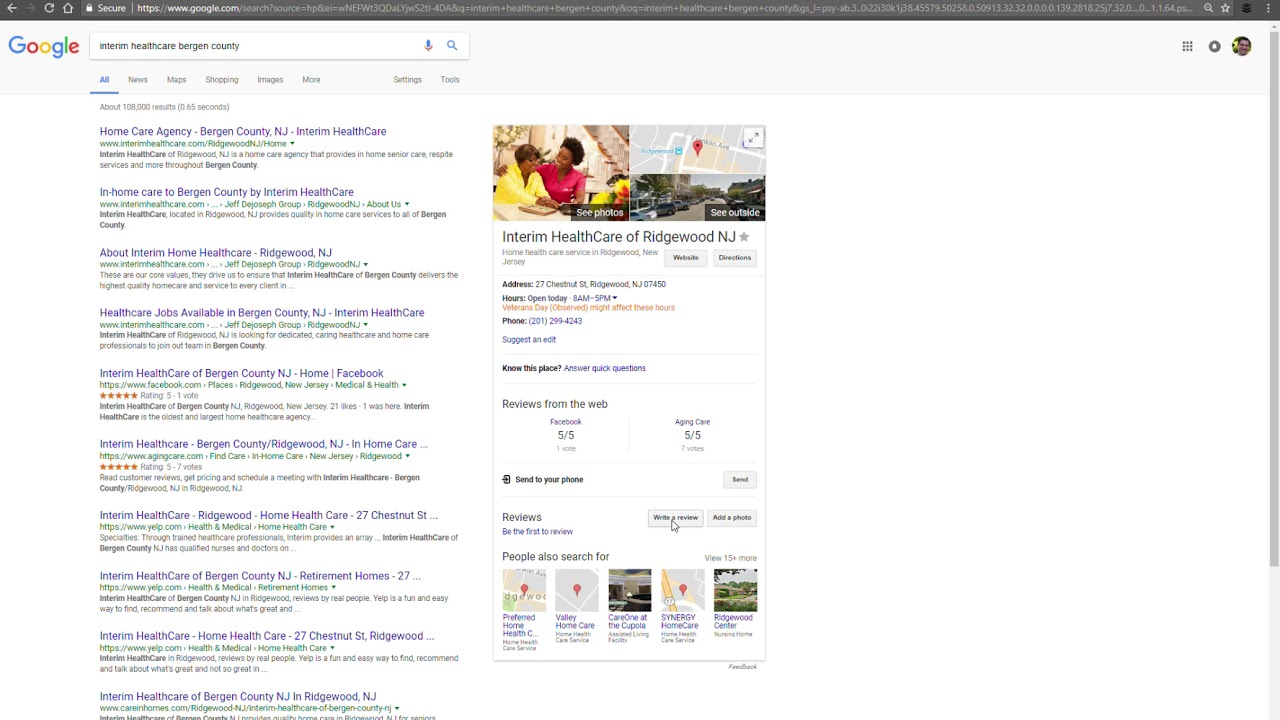Click the See photos thumbnail

tap(561, 173)
